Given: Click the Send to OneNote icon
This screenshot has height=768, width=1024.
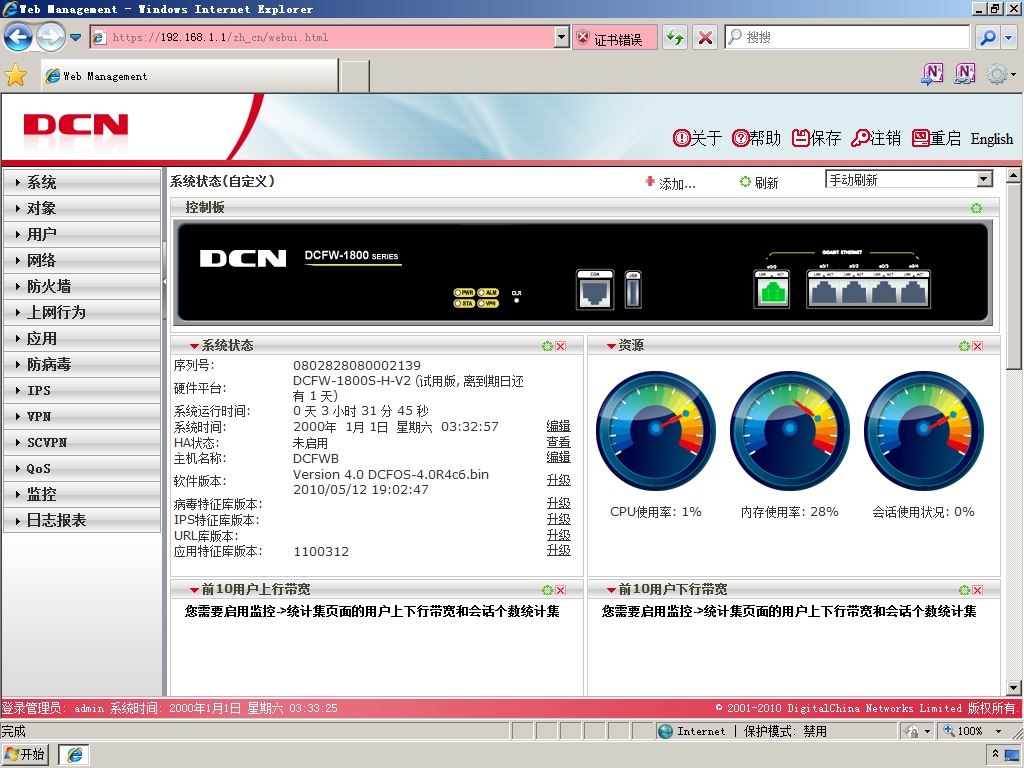Looking at the screenshot, I should (x=932, y=74).
